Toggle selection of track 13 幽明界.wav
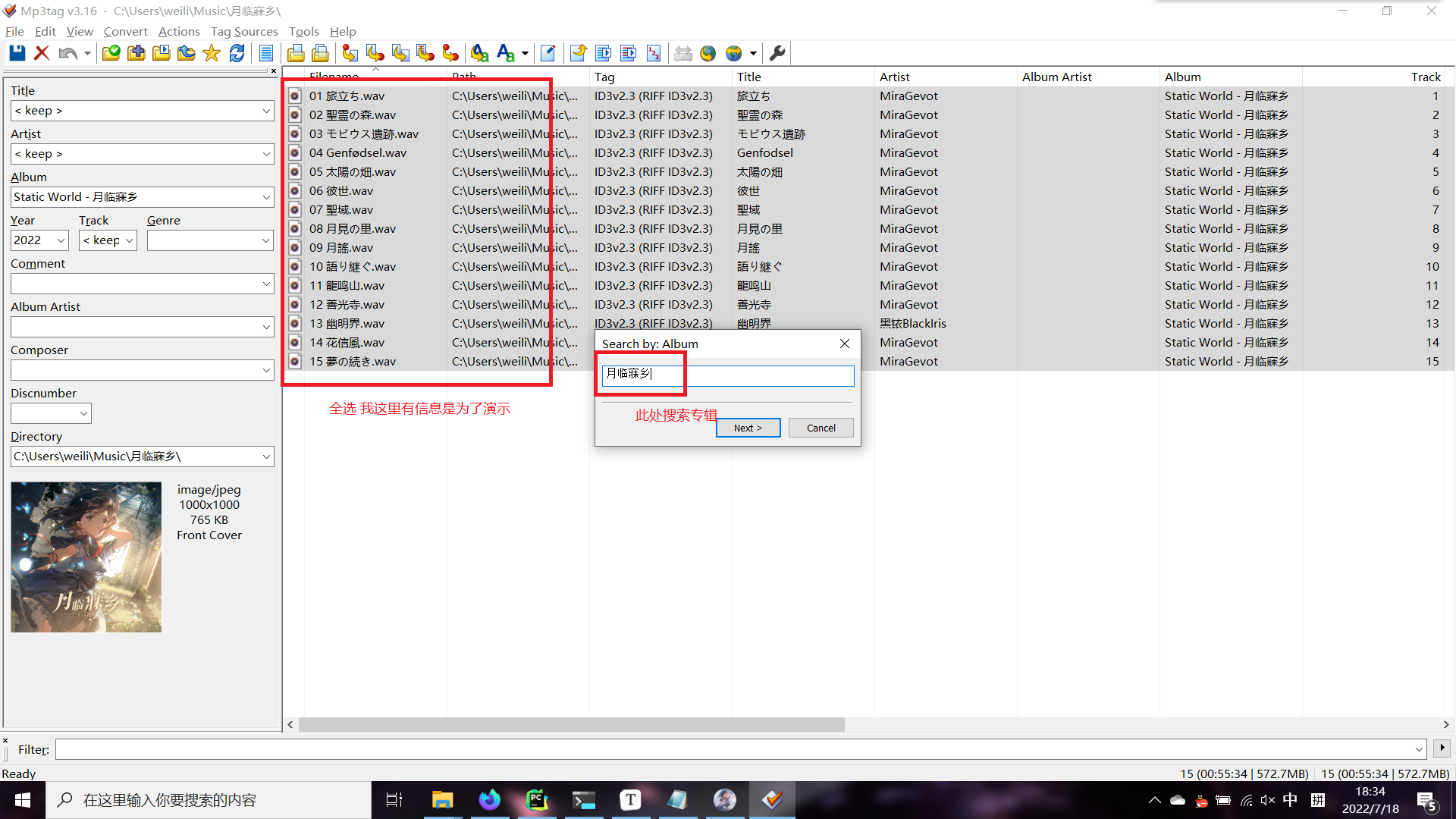 point(296,323)
